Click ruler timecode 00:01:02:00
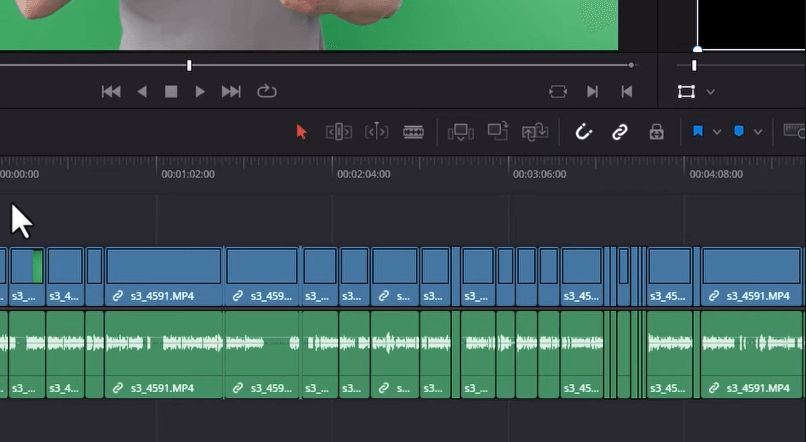Screen dimensions: 806x442 tap(188, 174)
